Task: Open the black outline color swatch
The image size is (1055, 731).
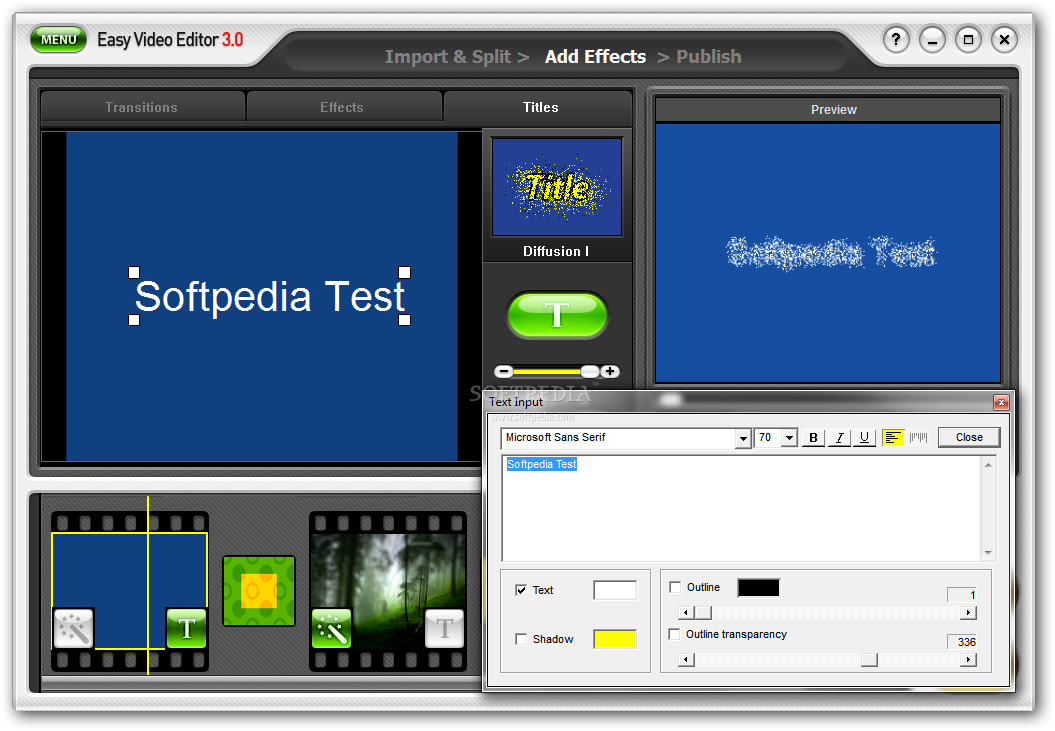Action: (759, 588)
